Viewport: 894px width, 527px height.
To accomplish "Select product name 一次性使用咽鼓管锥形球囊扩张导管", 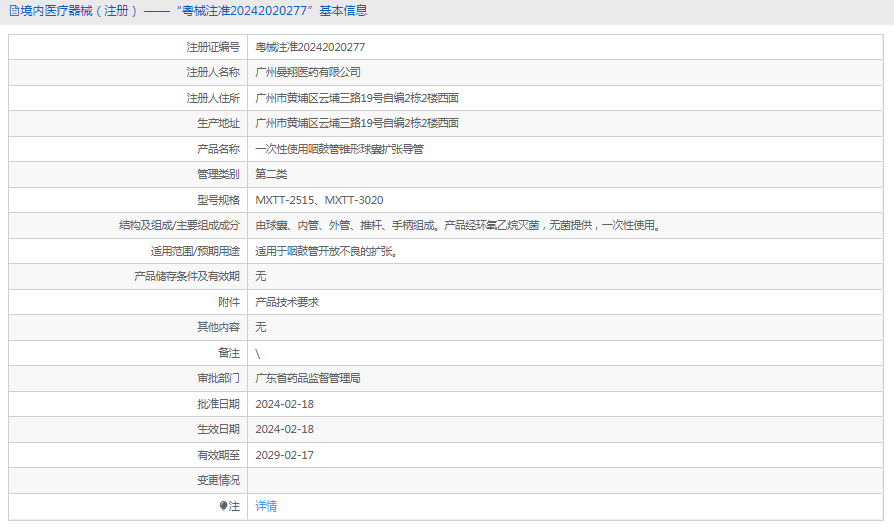I will click(x=339, y=149).
